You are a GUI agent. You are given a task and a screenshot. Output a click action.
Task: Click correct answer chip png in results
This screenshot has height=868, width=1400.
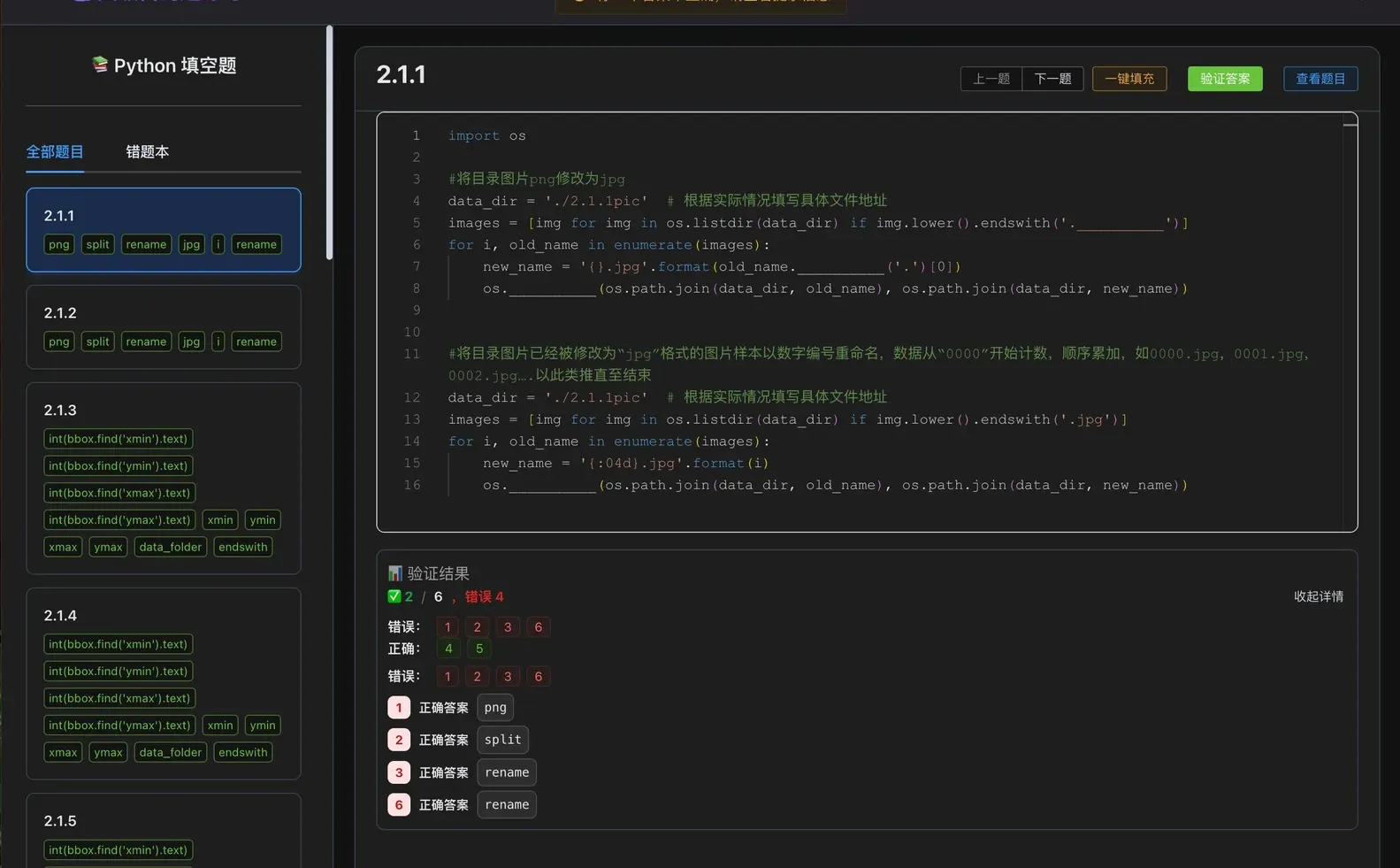pyautogui.click(x=495, y=707)
